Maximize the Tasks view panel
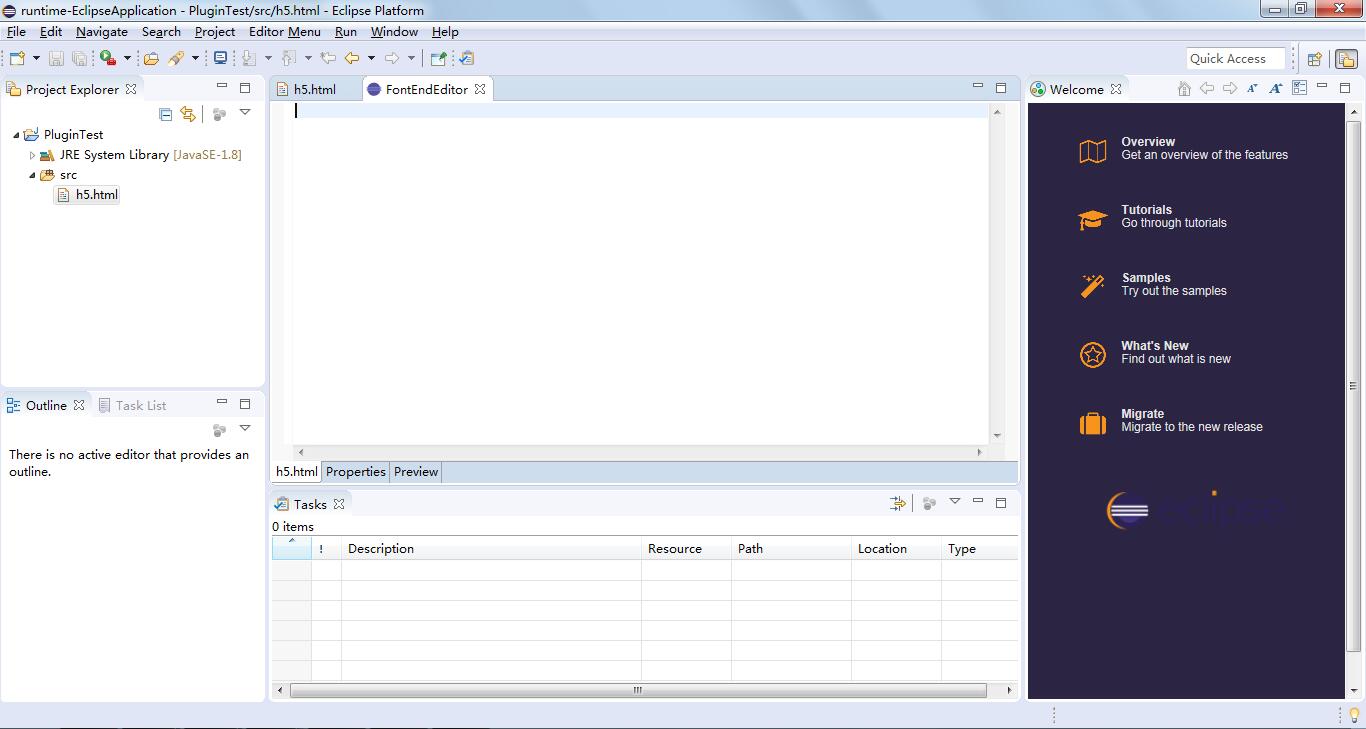Image resolution: width=1366 pixels, height=729 pixels. 1001,503
